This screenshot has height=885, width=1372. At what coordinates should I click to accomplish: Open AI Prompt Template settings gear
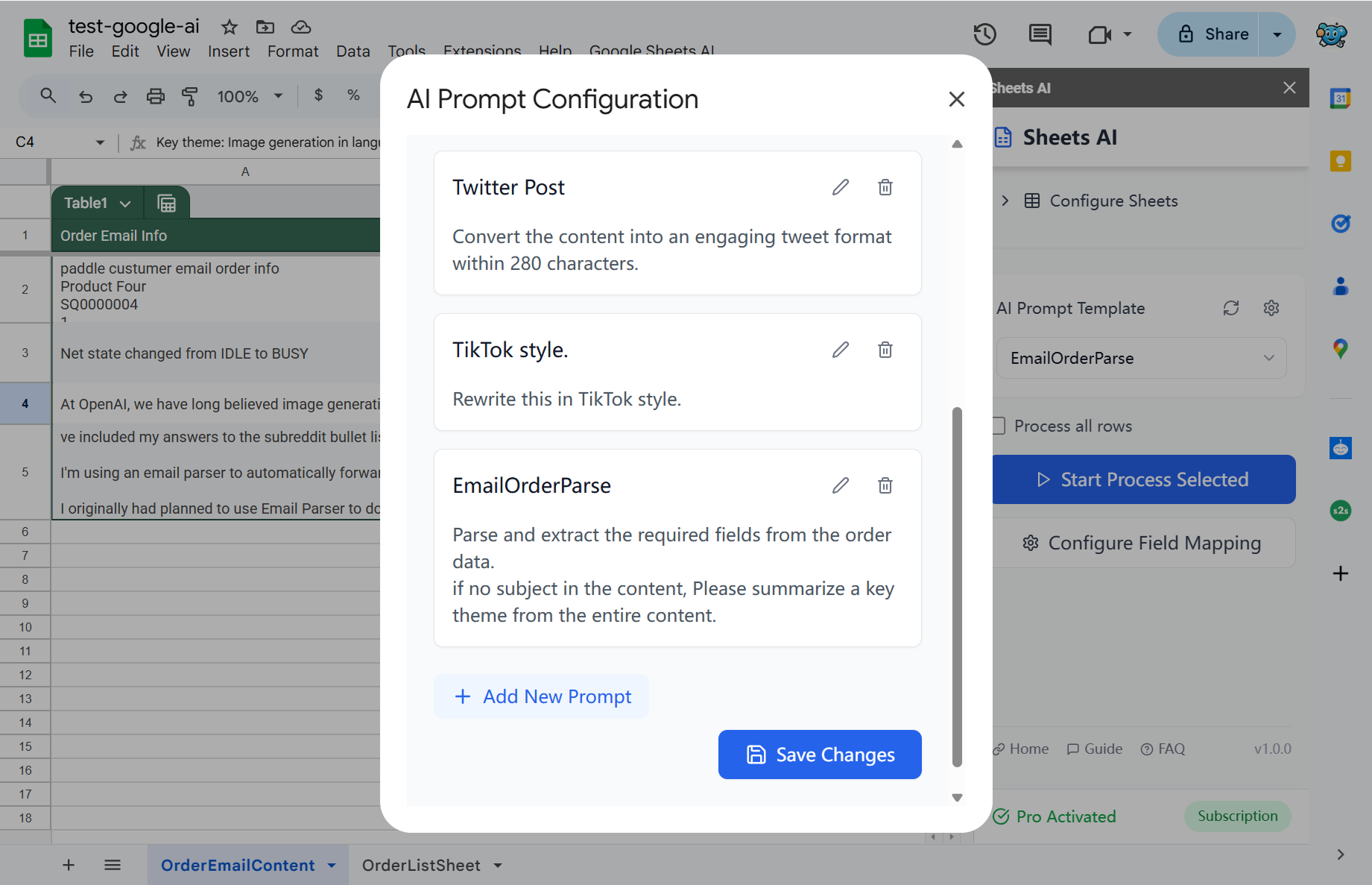[1271, 308]
